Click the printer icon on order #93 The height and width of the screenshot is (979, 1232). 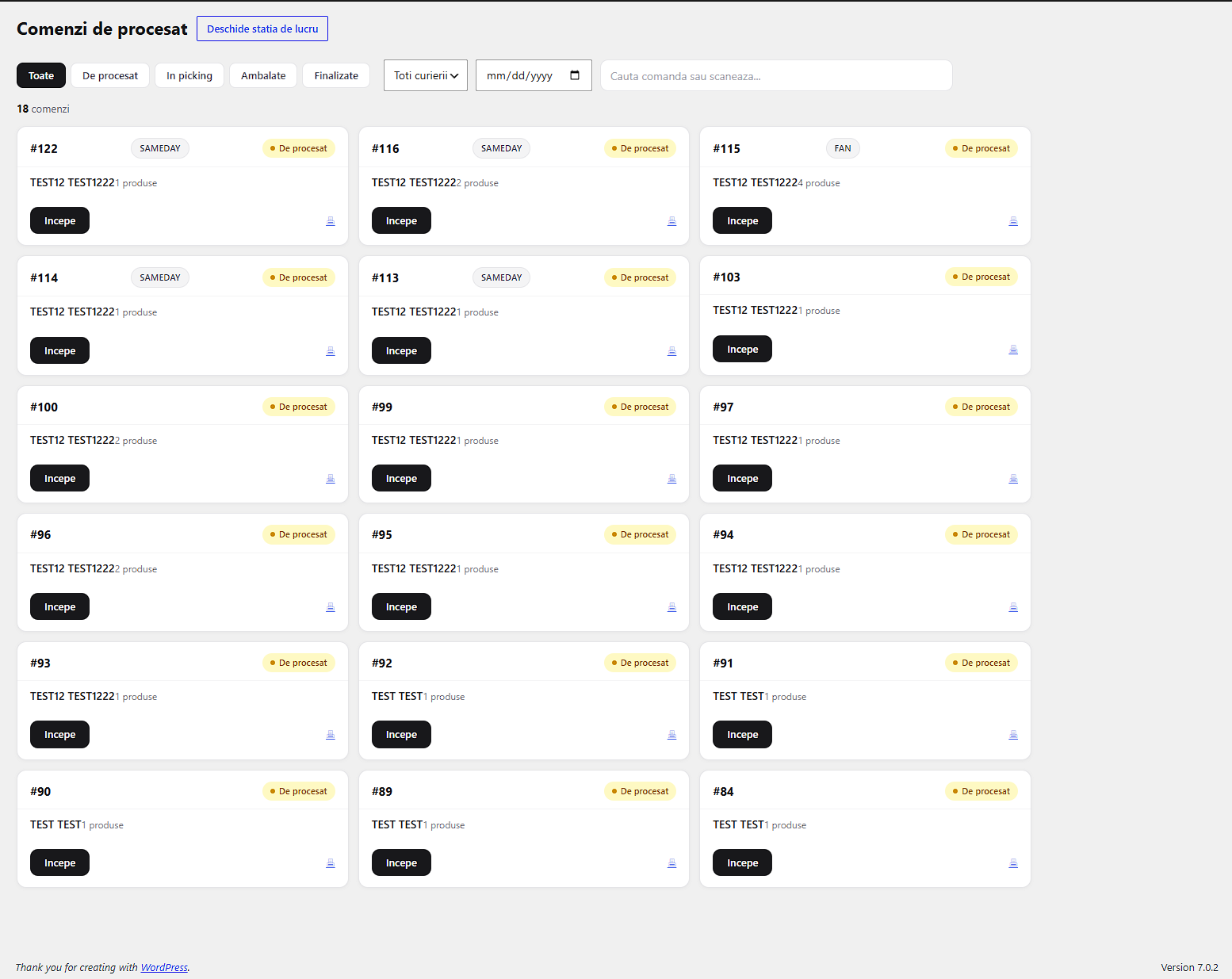(x=331, y=735)
